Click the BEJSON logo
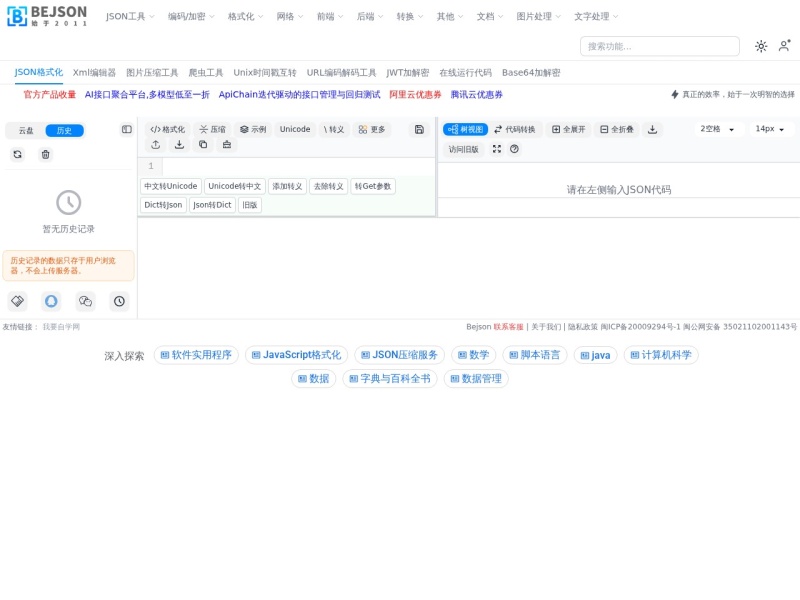Viewport: 800px width, 600px height. 47,16
